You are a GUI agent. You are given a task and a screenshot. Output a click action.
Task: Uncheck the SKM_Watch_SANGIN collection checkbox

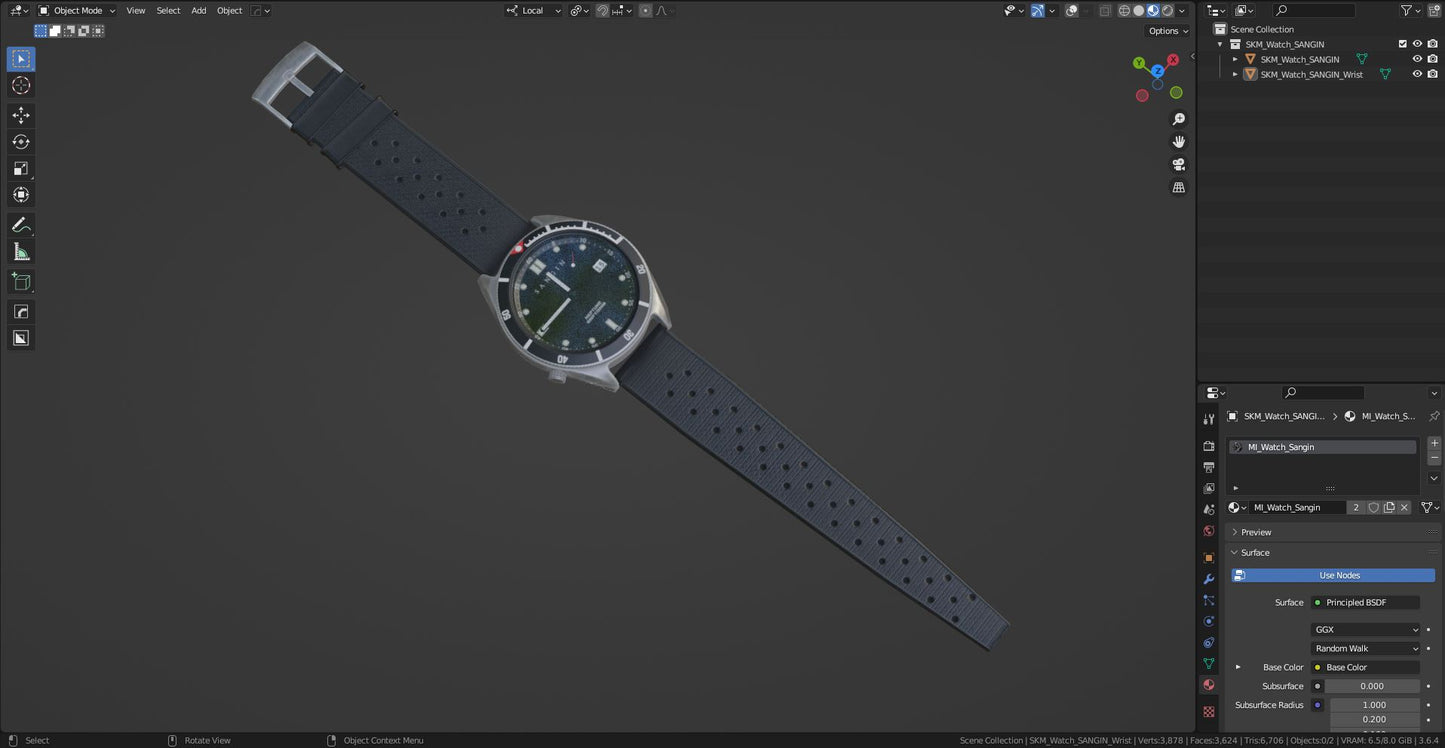[x=1403, y=43]
